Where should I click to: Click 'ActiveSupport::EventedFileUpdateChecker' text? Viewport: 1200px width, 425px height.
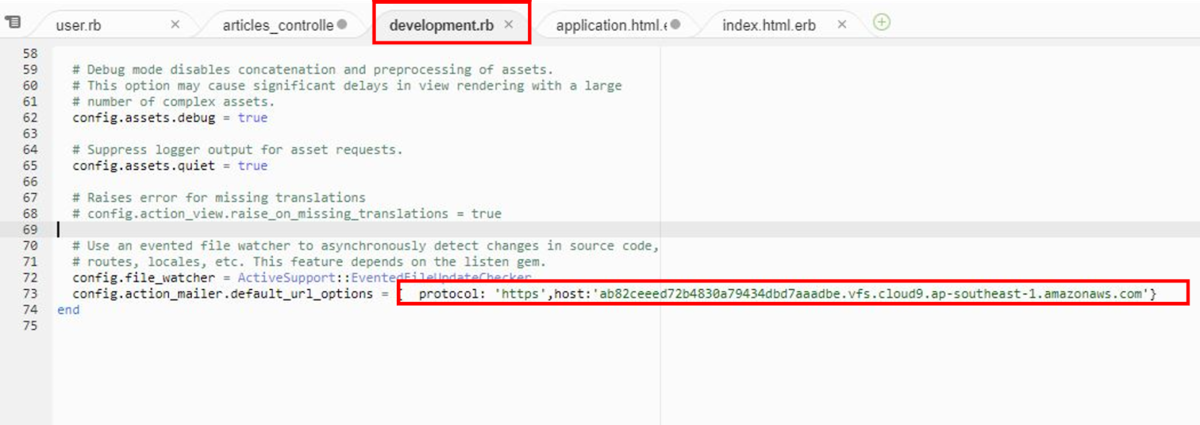click(384, 277)
